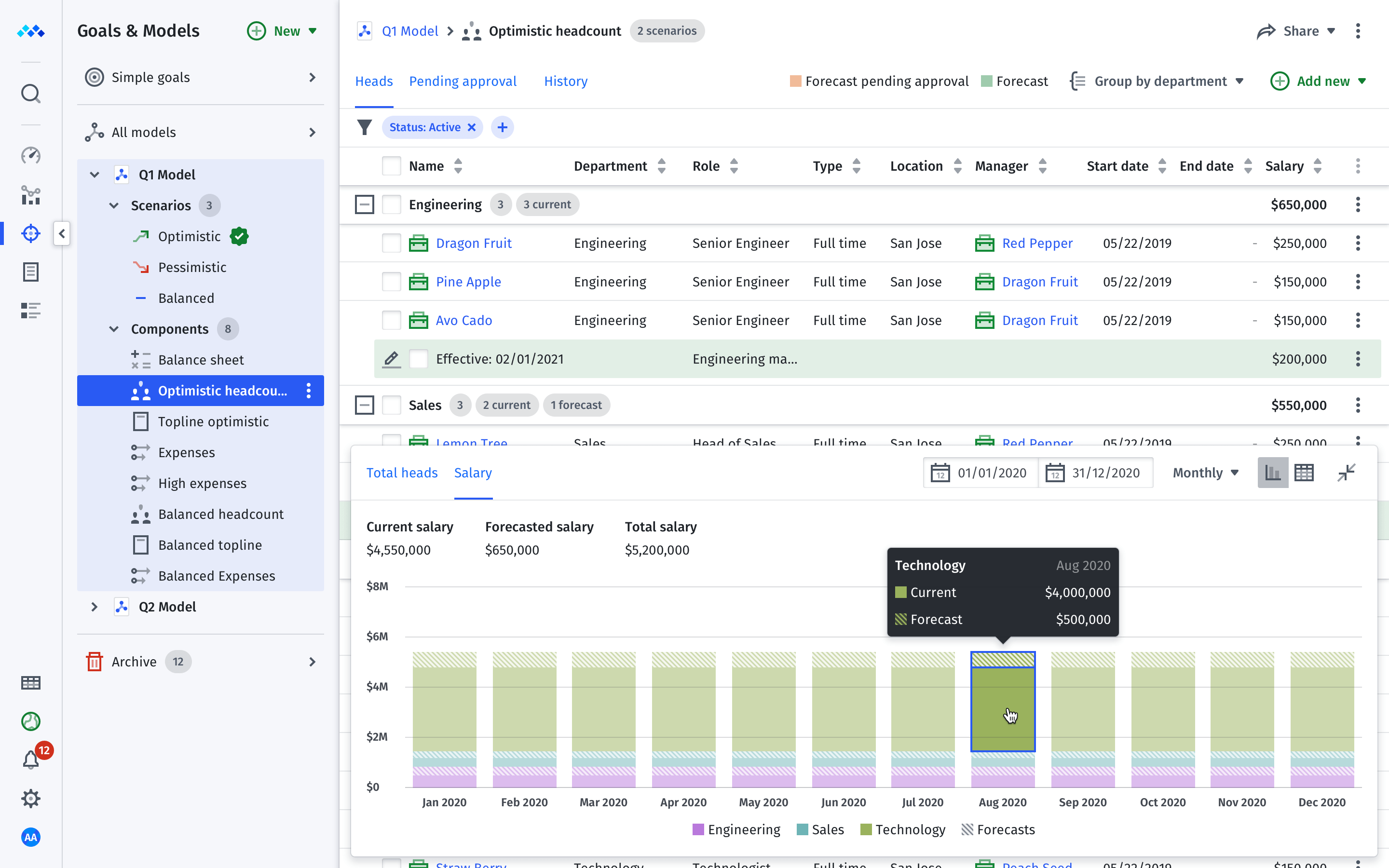Open the Monthly interval dropdown
1389x868 pixels.
(1205, 473)
